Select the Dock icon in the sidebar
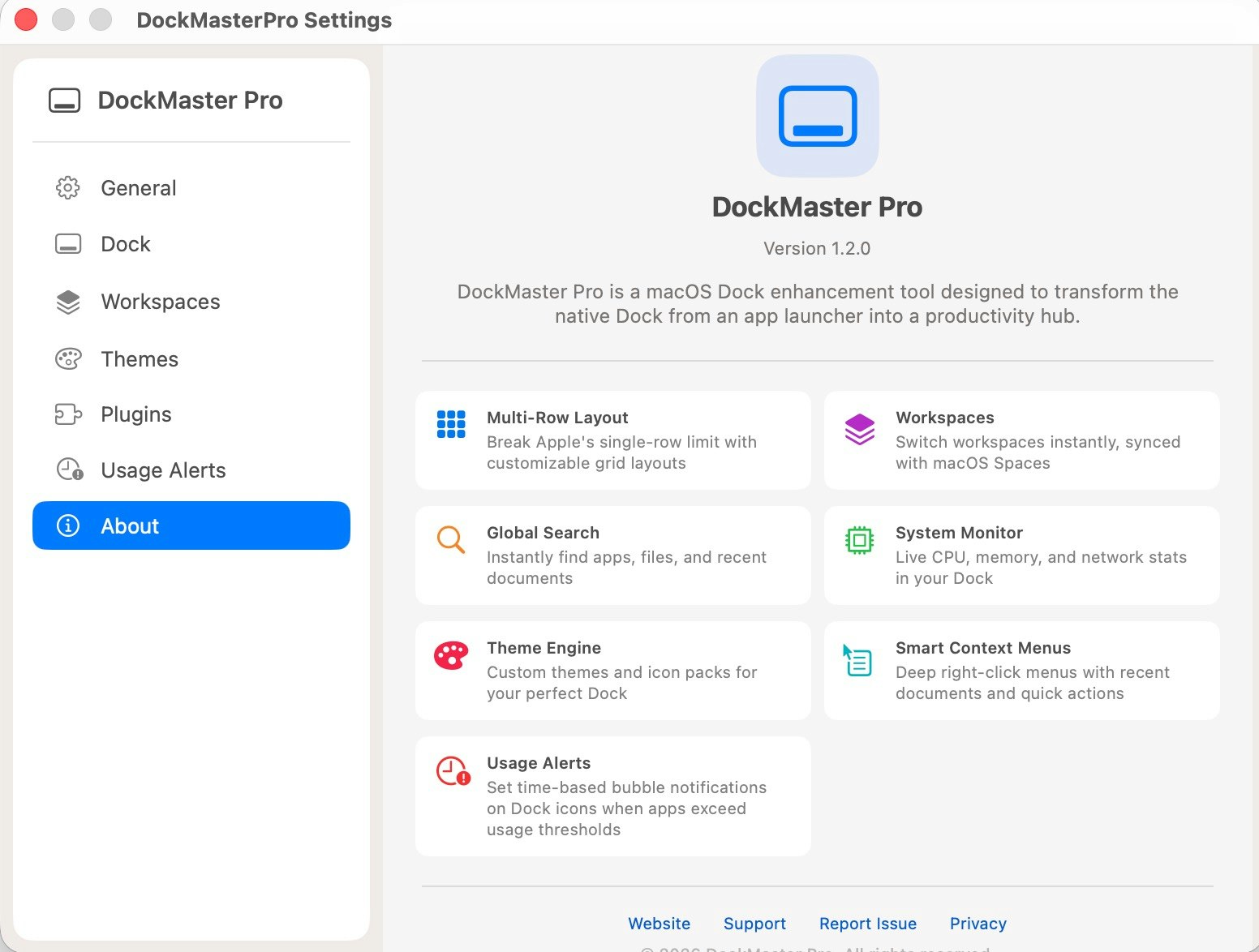Screen dimensions: 1259x952 (68, 243)
